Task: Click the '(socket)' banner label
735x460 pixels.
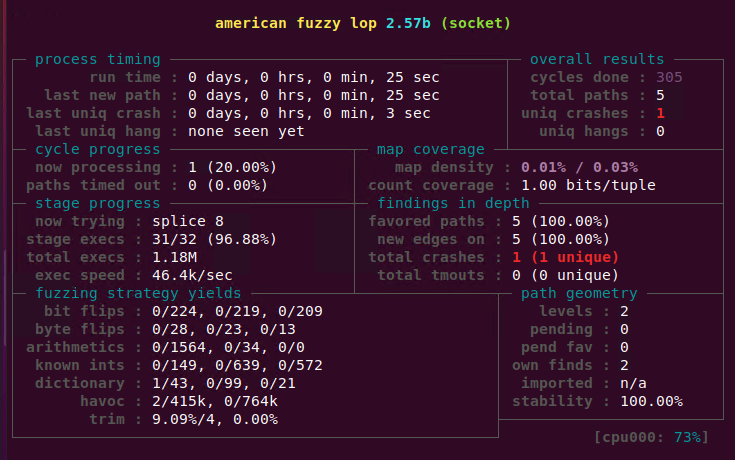Action: pos(476,23)
